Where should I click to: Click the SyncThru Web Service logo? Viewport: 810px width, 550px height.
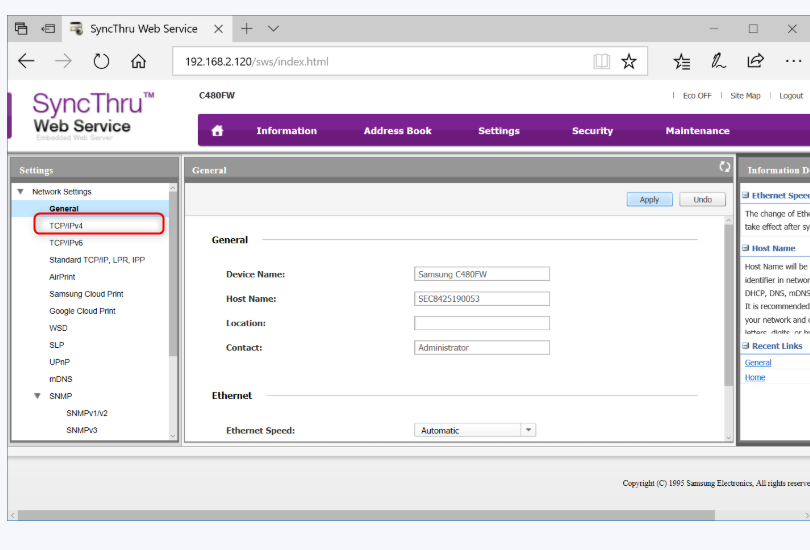93,115
